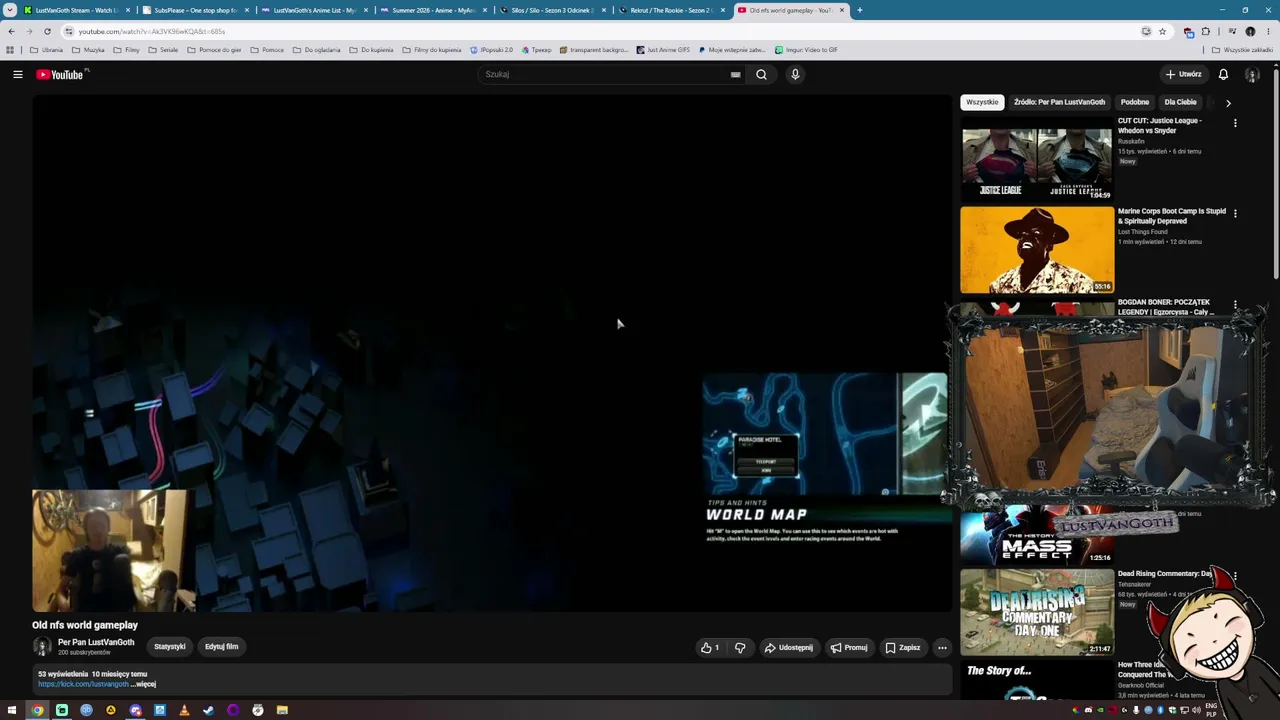Open a new browser tab
The height and width of the screenshot is (720, 1280).
pos(859,10)
